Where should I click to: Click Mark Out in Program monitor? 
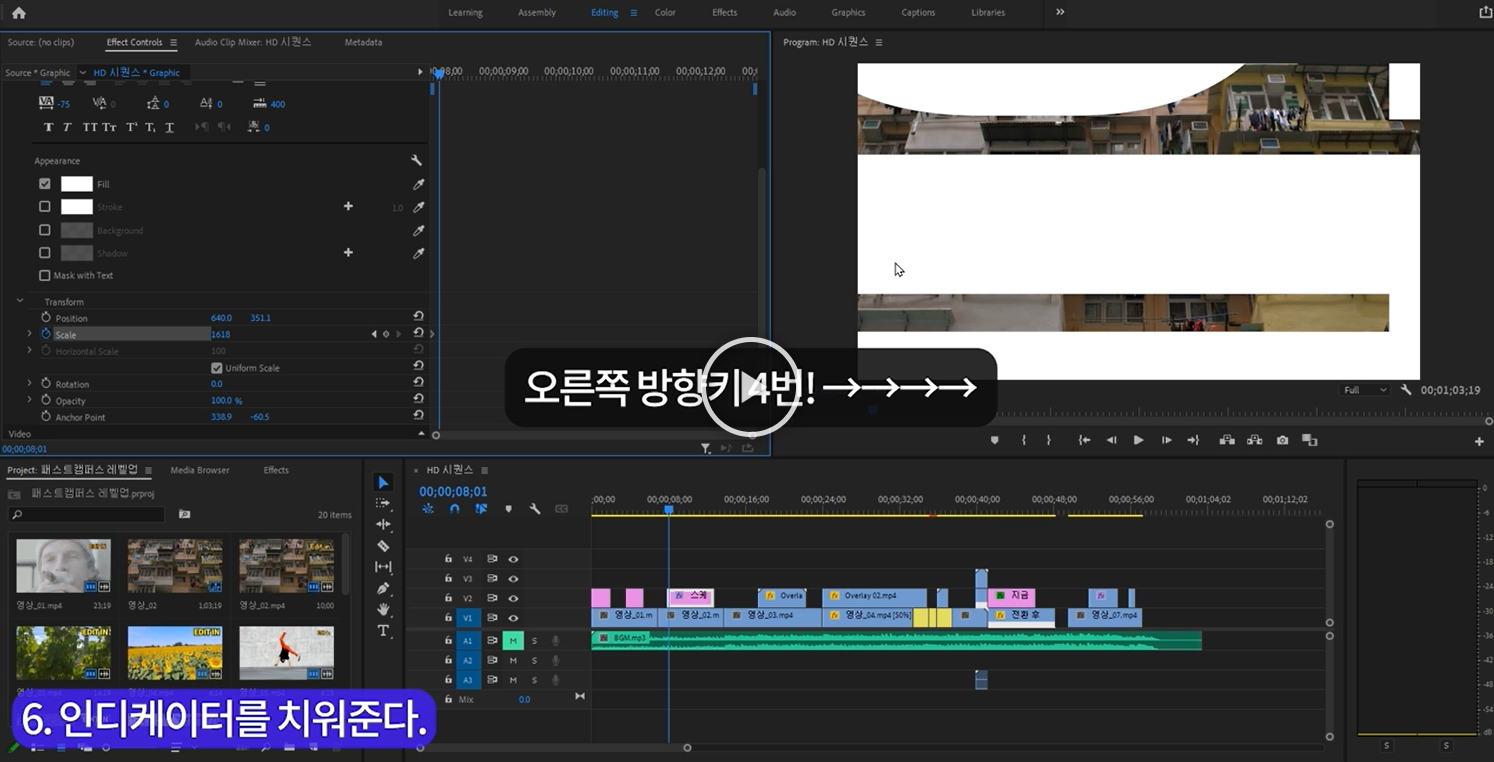point(1049,440)
